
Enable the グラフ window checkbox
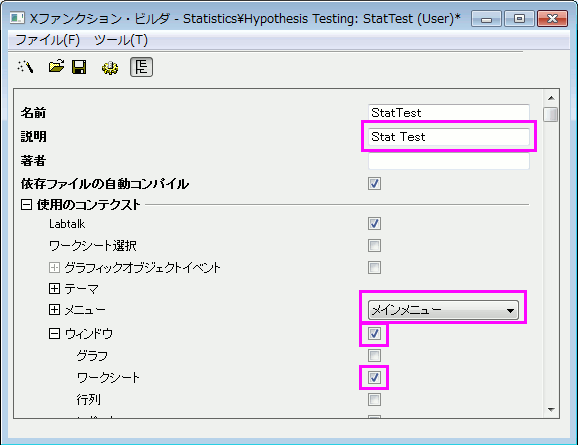click(374, 356)
